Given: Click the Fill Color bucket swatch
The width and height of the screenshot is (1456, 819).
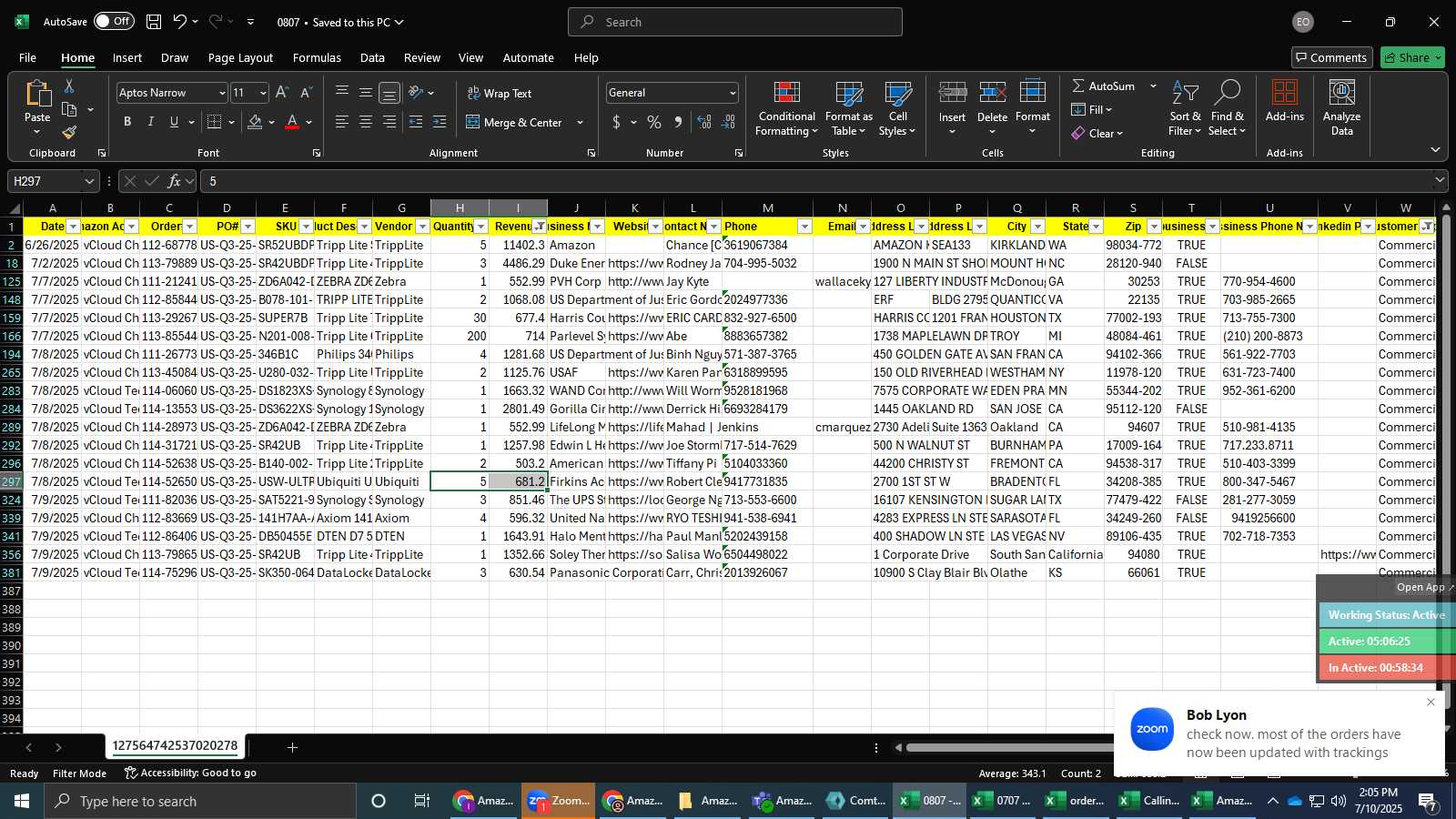Looking at the screenshot, I should pyautogui.click(x=255, y=122).
